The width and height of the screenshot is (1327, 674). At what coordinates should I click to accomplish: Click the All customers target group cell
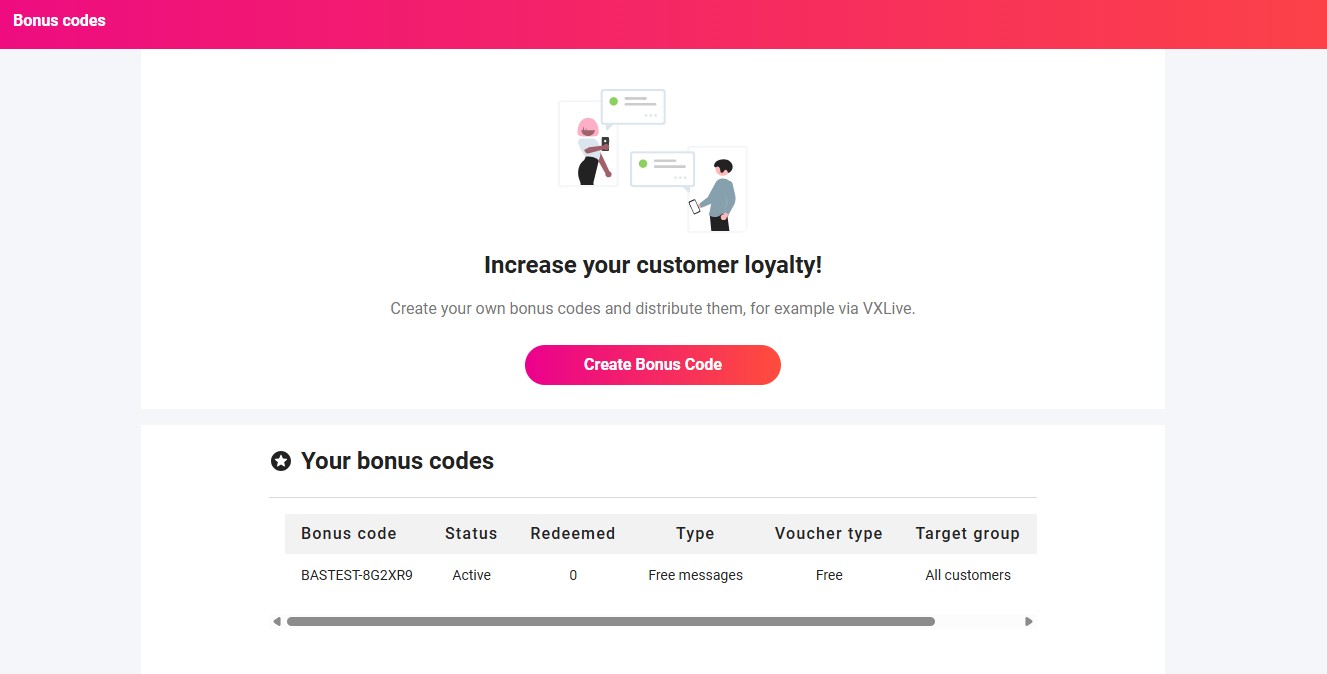pos(967,575)
